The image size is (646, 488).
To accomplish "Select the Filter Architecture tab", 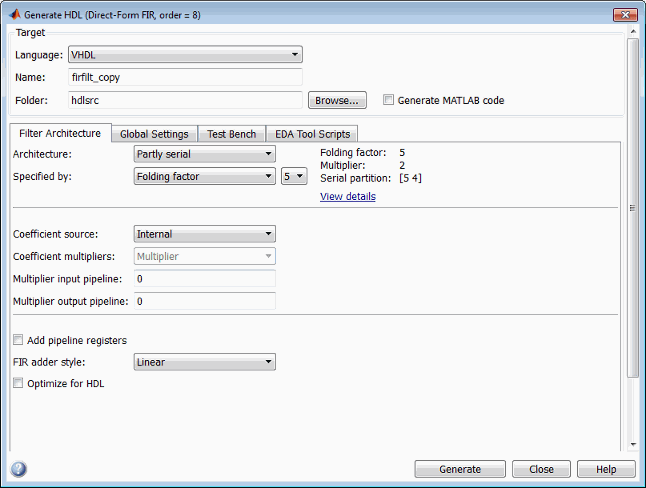I will click(60, 133).
